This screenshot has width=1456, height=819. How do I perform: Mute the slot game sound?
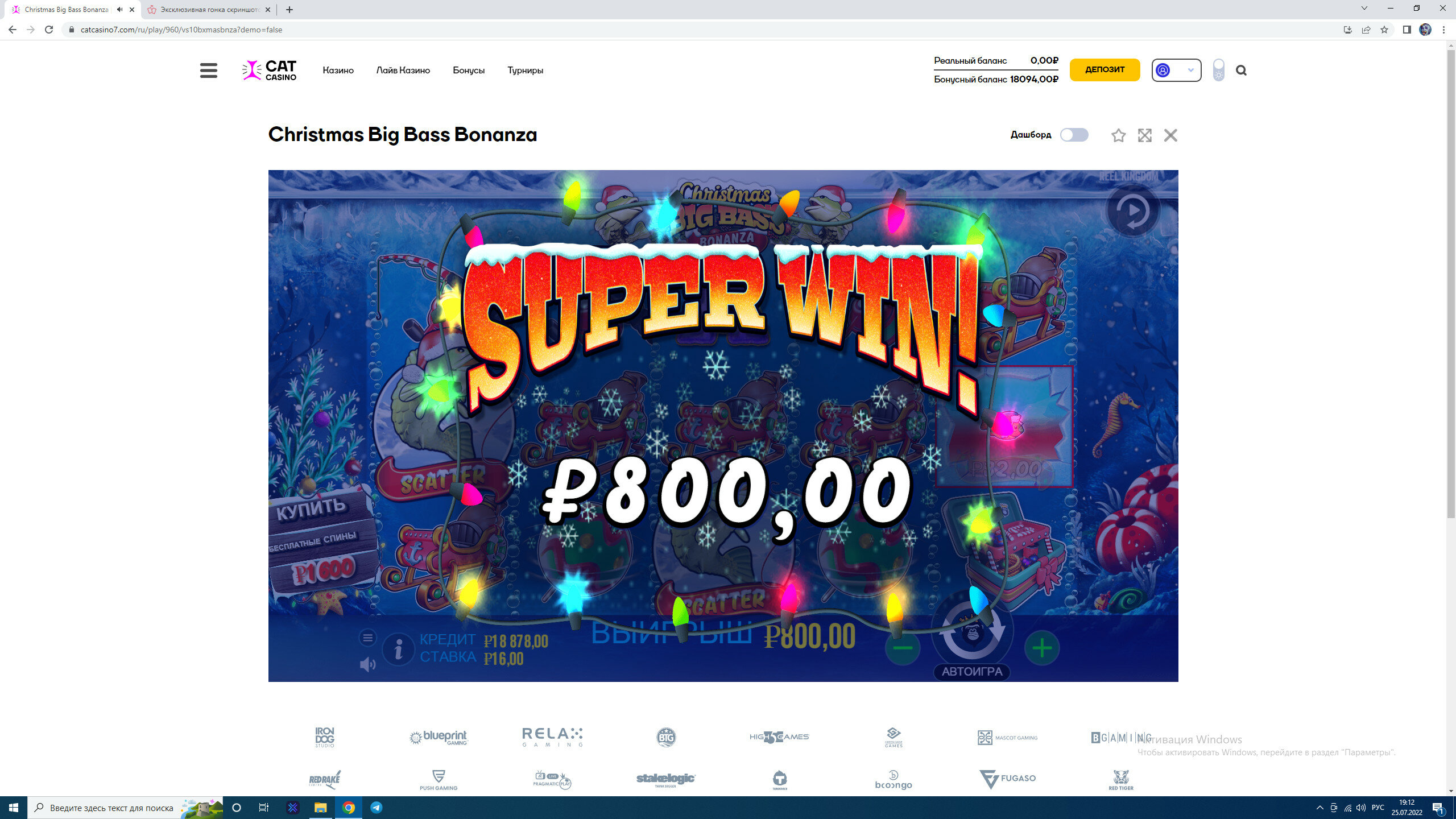(x=367, y=664)
